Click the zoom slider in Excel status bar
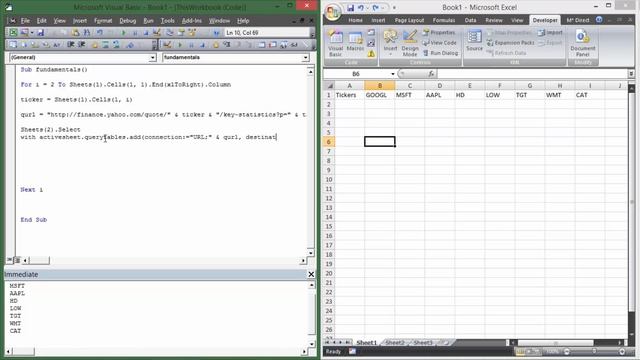 [x=594, y=351]
